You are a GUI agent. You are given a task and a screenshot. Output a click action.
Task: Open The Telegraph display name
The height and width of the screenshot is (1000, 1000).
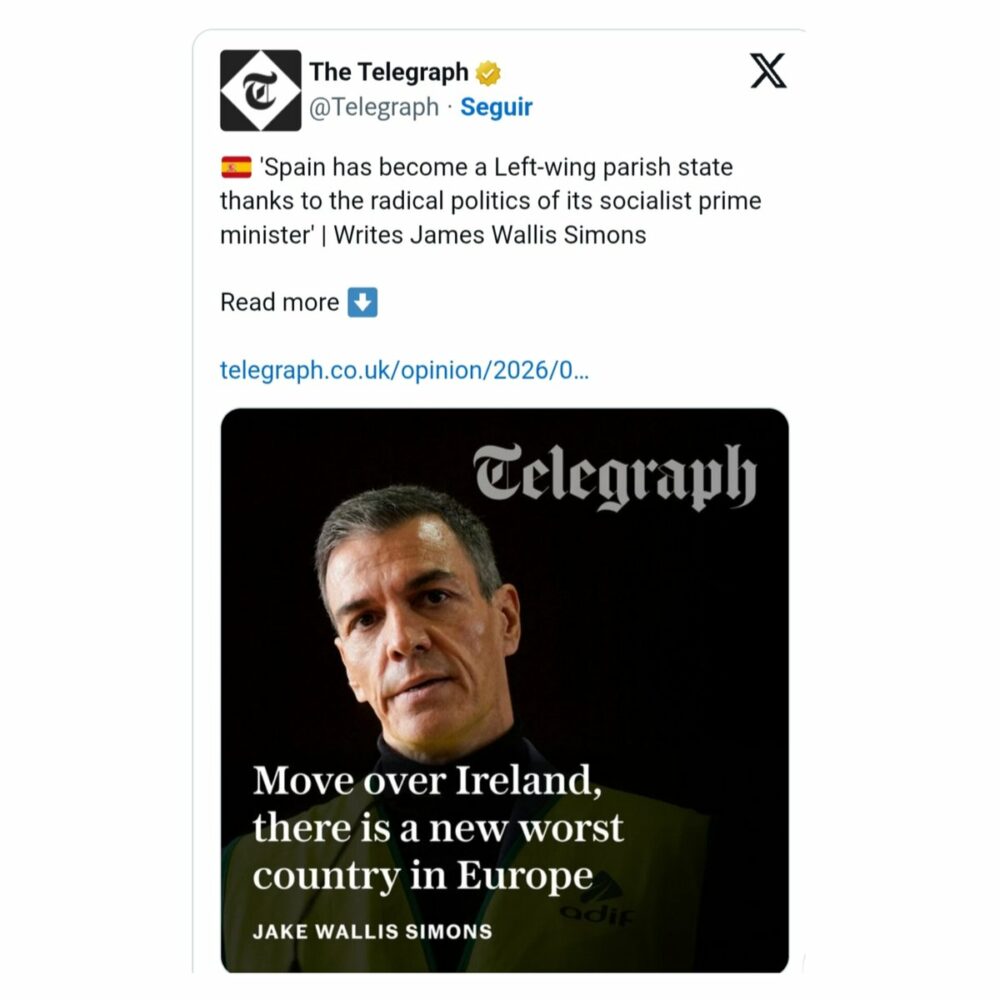click(388, 72)
